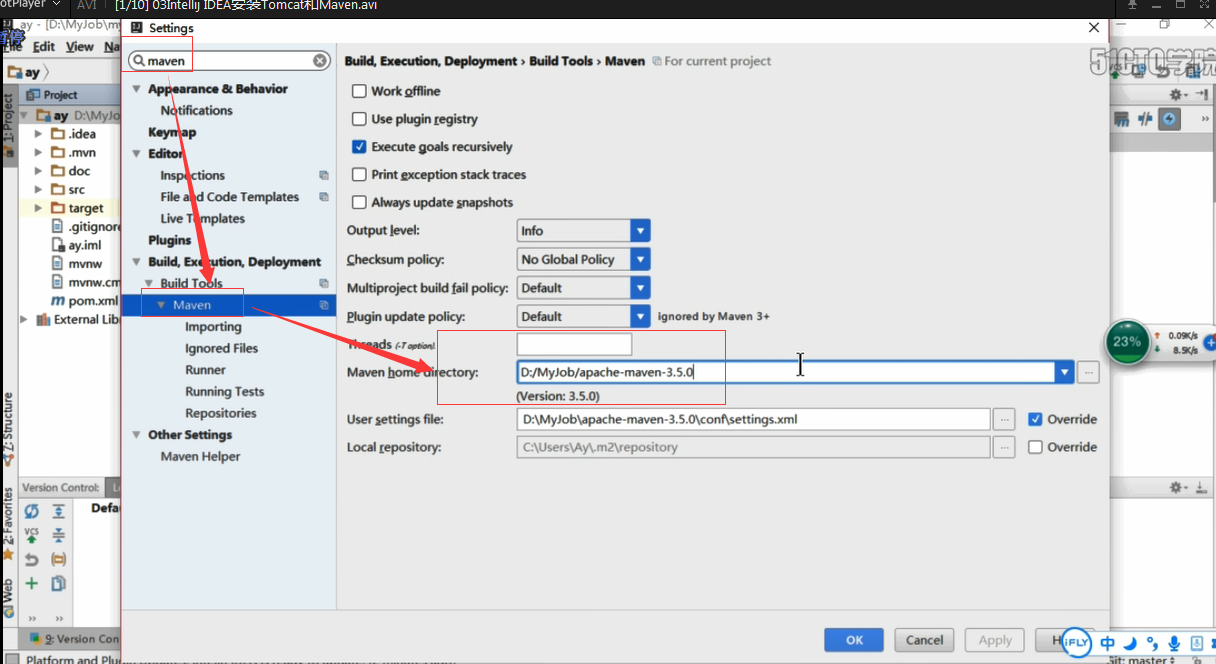Uncheck Override for User settings file
The height and width of the screenshot is (664, 1216).
(x=1035, y=419)
